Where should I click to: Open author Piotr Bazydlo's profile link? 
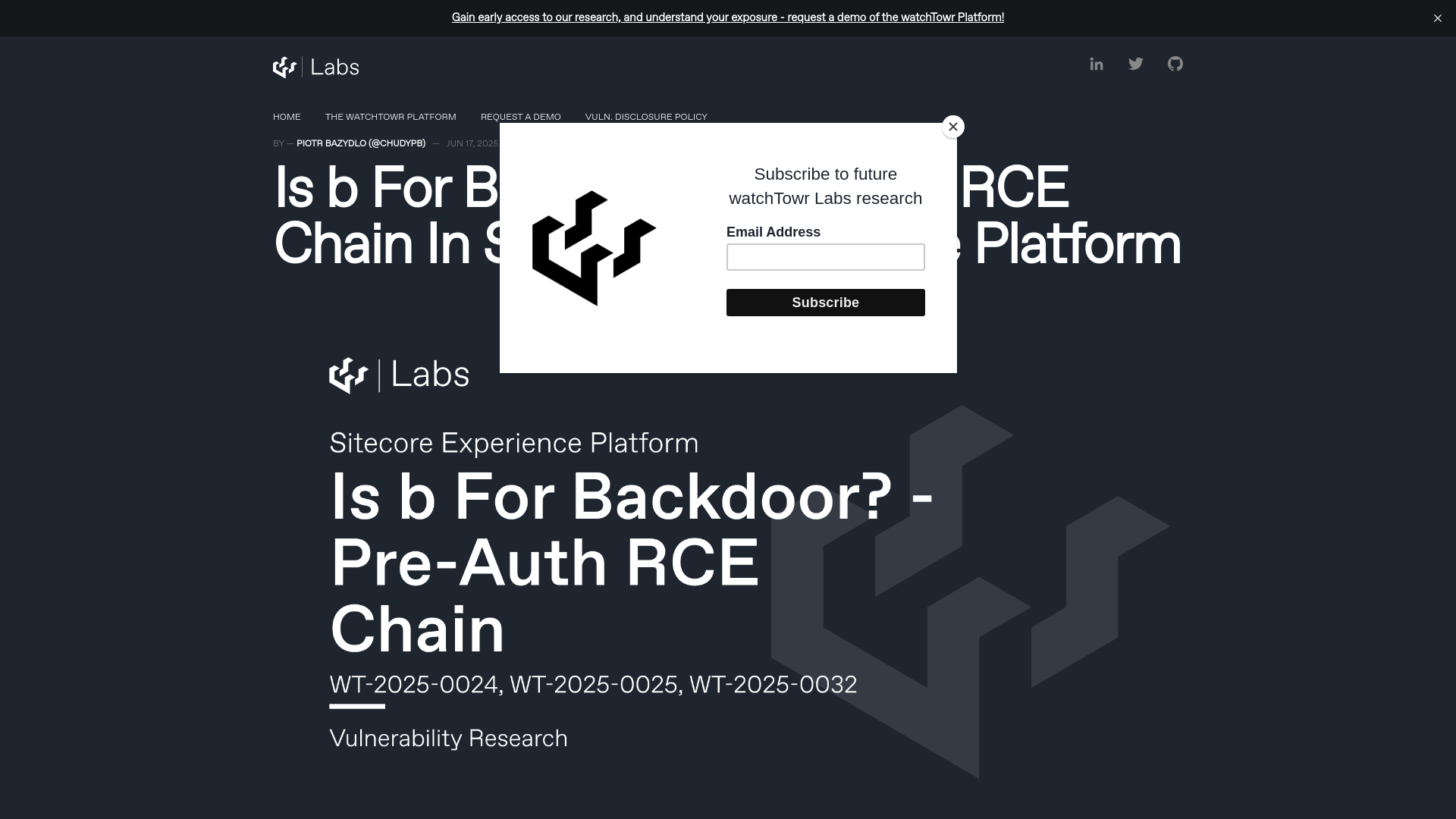coord(361,143)
